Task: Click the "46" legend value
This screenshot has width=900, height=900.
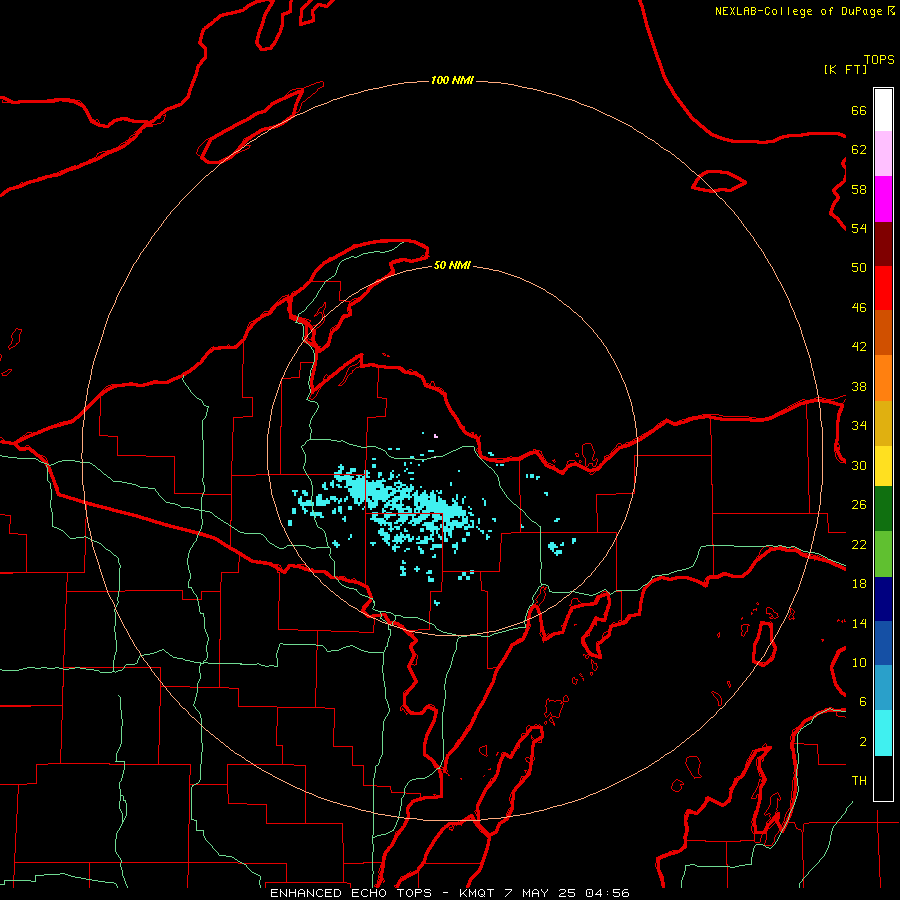Action: pyautogui.click(x=859, y=308)
